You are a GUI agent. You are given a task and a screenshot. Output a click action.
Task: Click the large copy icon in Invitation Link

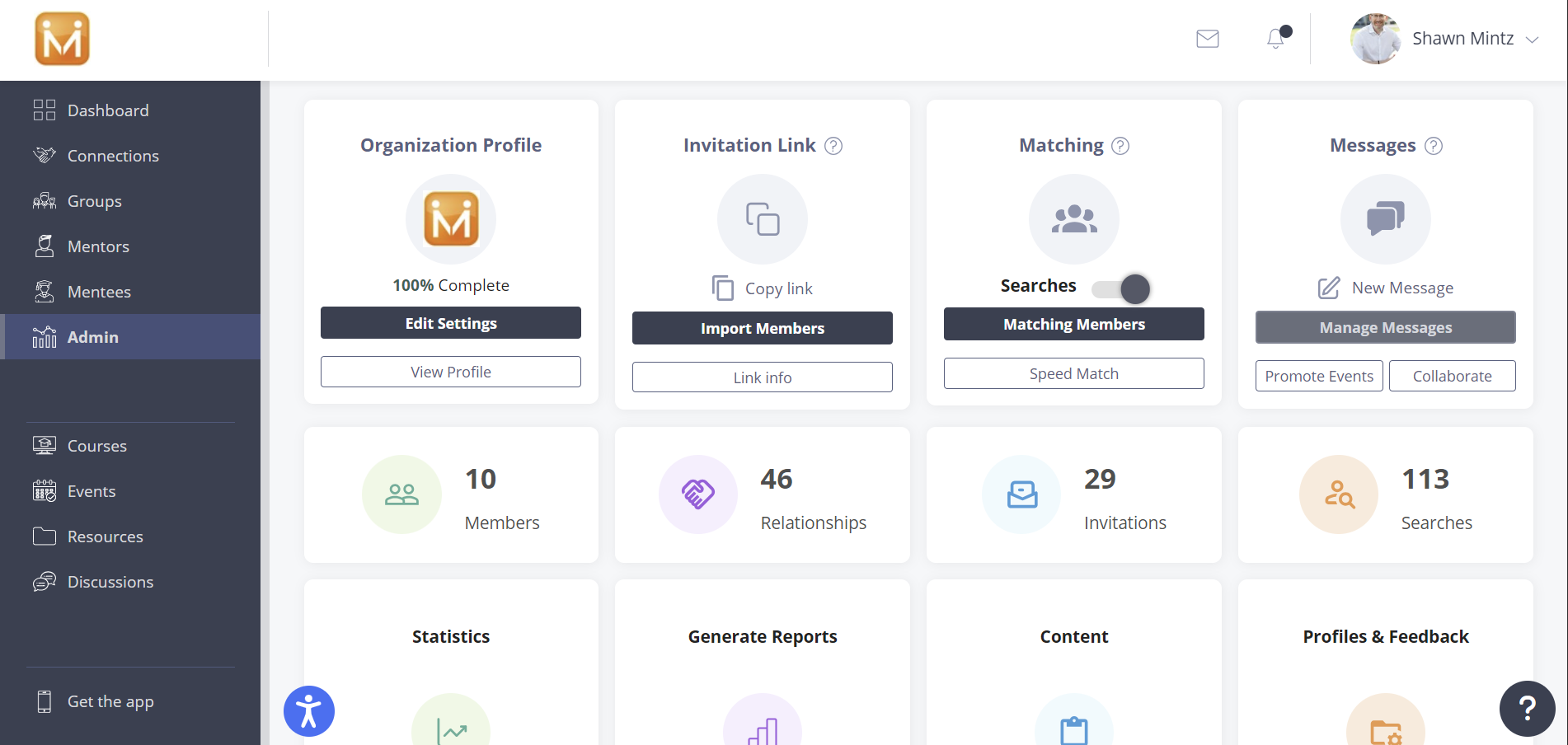763,219
